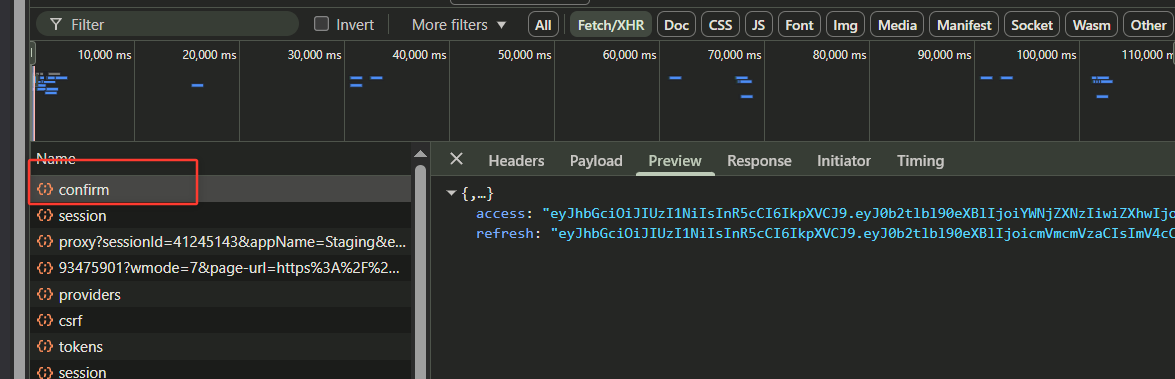Select the CSS filter

point(720,25)
